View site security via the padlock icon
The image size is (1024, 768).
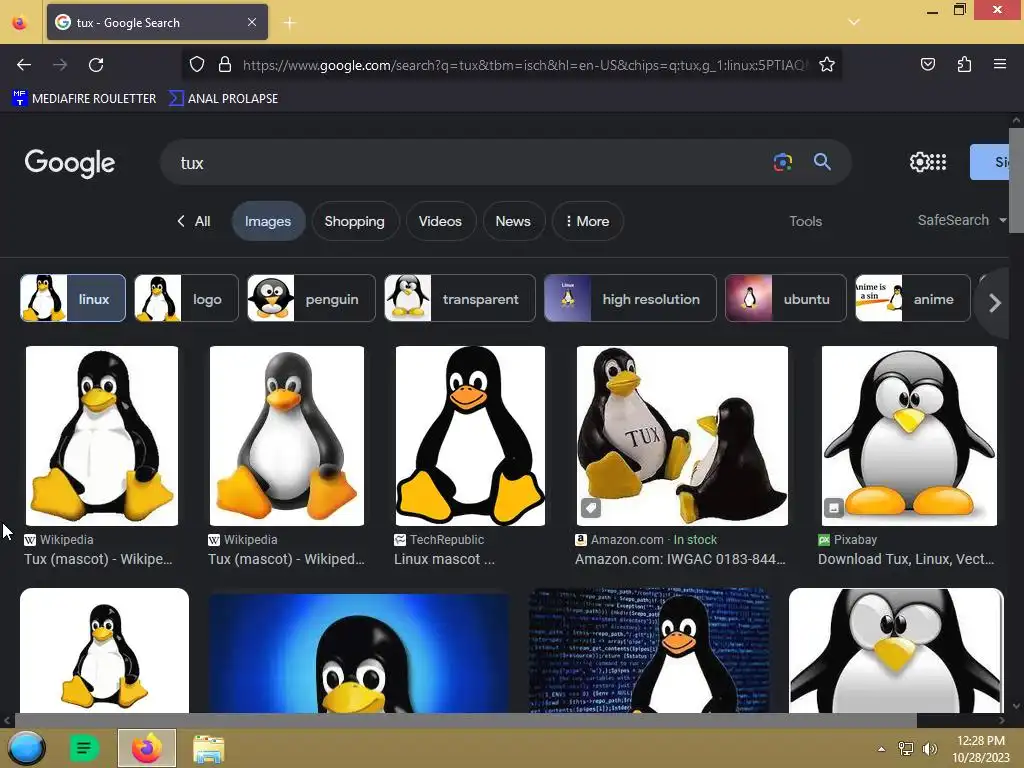coord(225,64)
